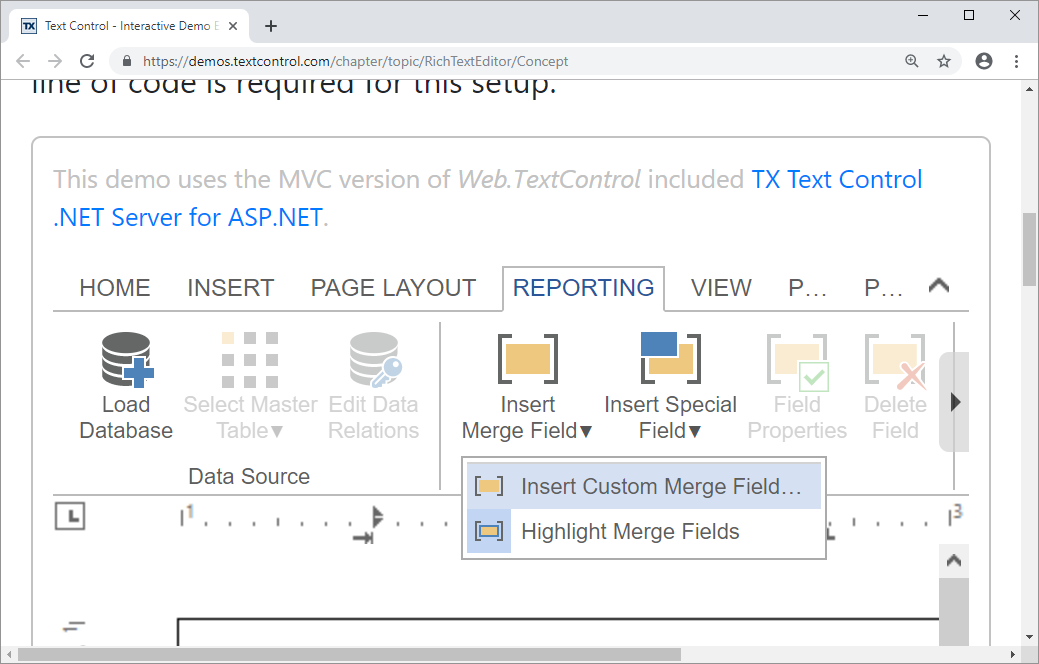Click the Delete Field icon
The width and height of the screenshot is (1039, 664).
(894, 359)
